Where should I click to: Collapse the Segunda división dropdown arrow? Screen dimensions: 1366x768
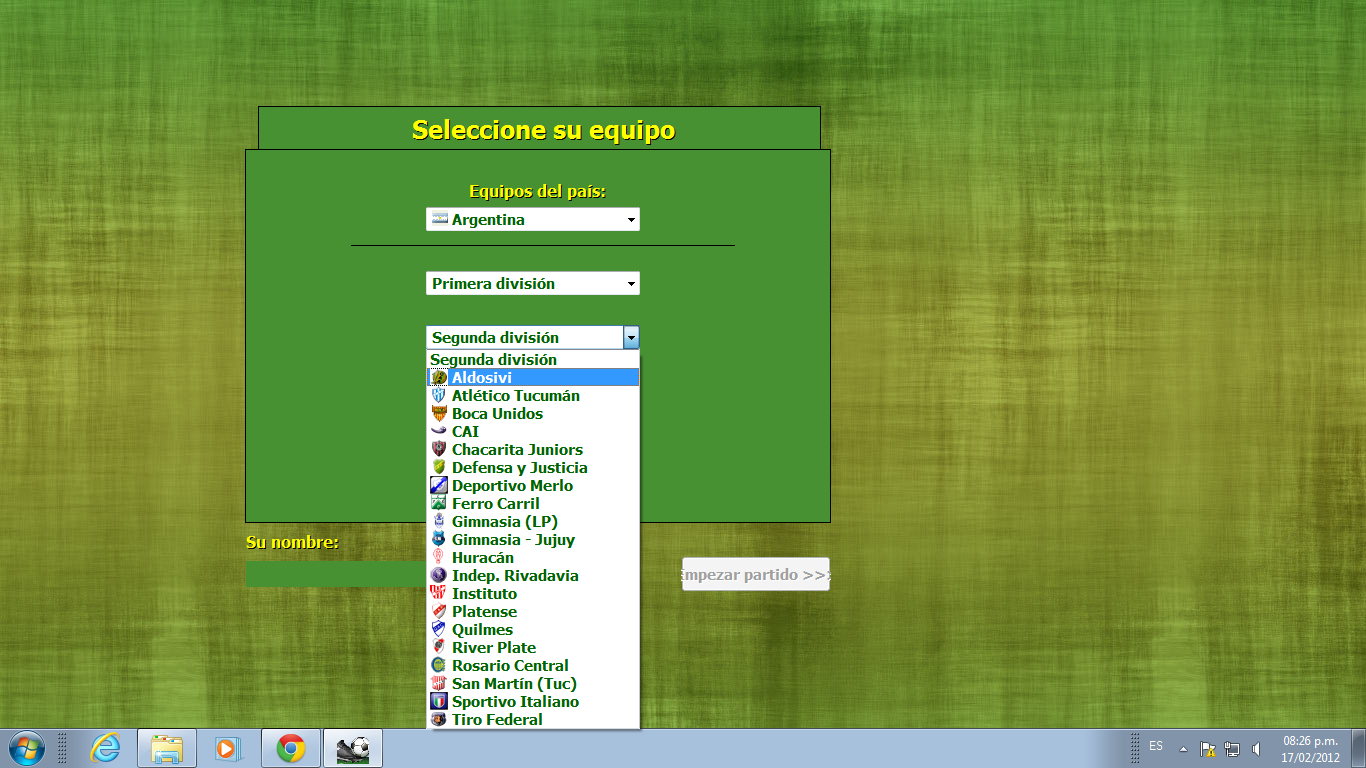coord(631,338)
